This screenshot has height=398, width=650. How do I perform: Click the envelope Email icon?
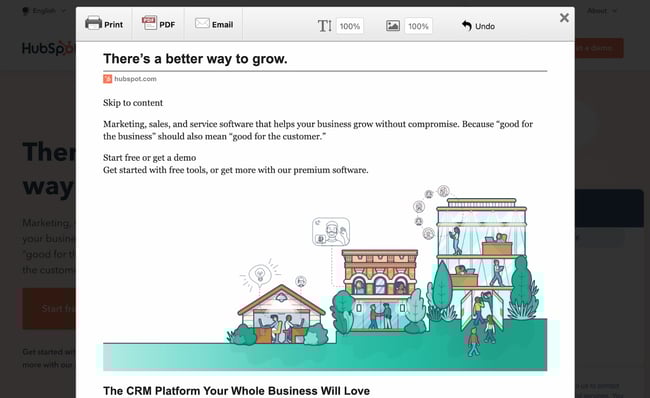pos(202,23)
